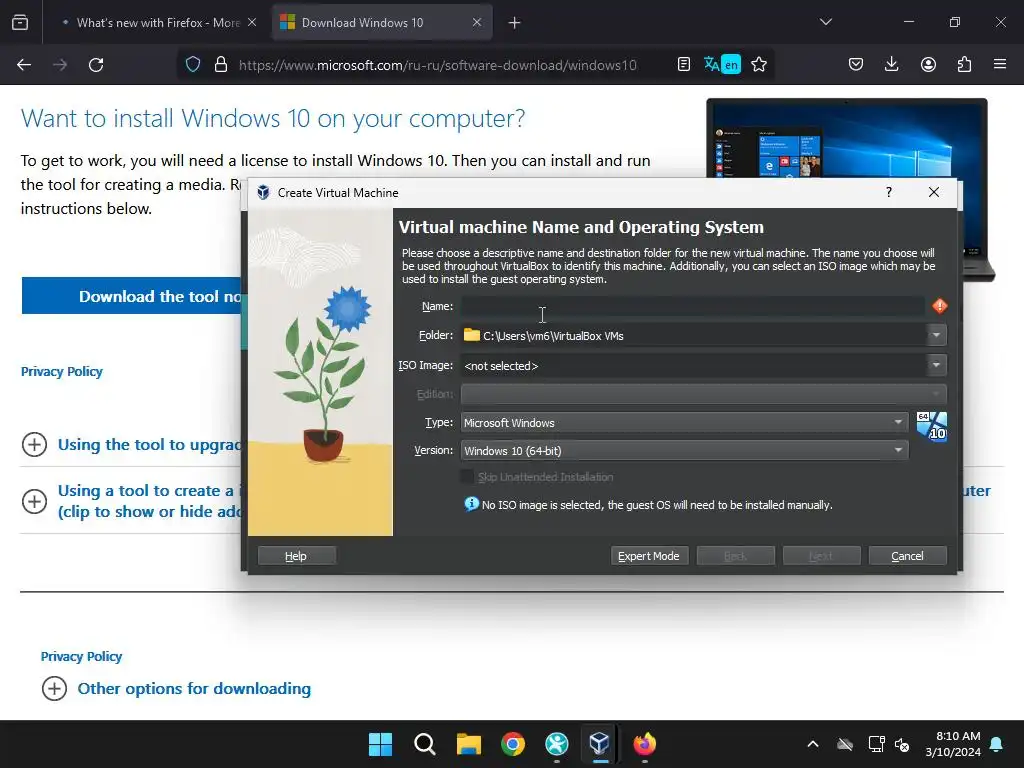
Task: Click the Next button in wizard
Action: [822, 556]
